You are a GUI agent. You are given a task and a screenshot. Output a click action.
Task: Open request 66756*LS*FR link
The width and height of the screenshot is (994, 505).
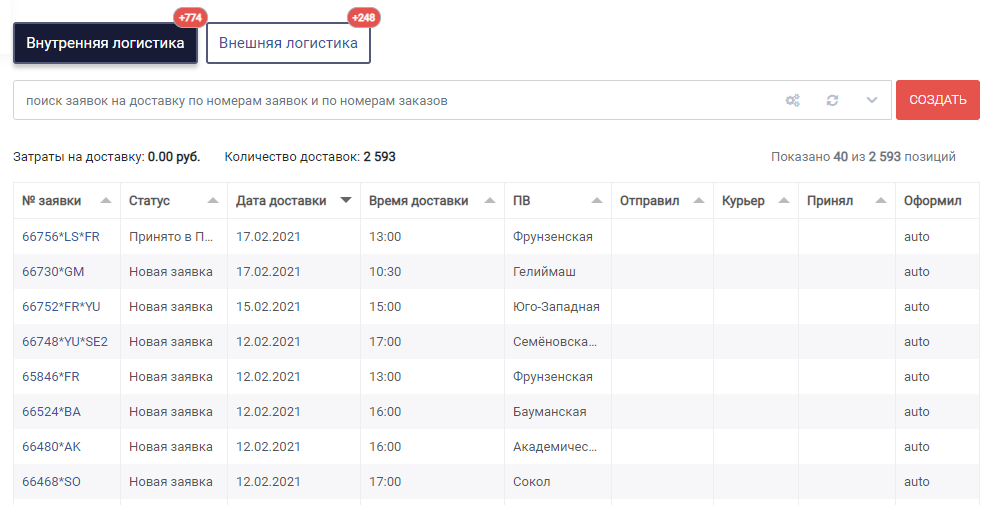61,237
